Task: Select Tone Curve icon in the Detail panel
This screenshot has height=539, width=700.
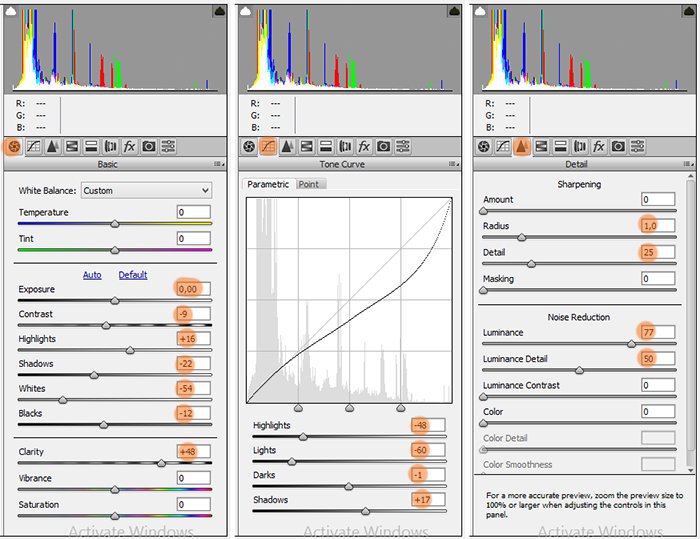Action: click(x=502, y=146)
